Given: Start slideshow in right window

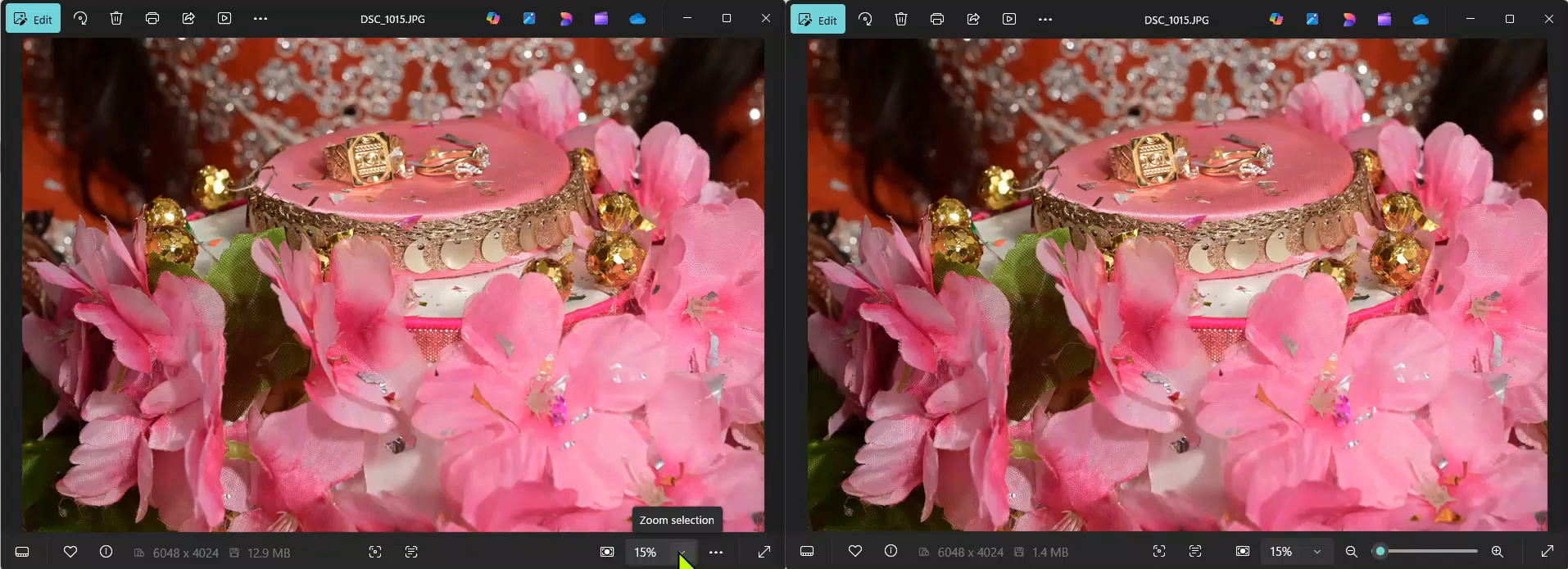Looking at the screenshot, I should [x=1009, y=19].
